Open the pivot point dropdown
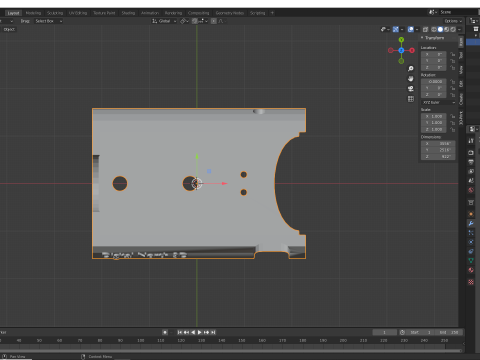The height and width of the screenshot is (360, 480). click(x=184, y=21)
